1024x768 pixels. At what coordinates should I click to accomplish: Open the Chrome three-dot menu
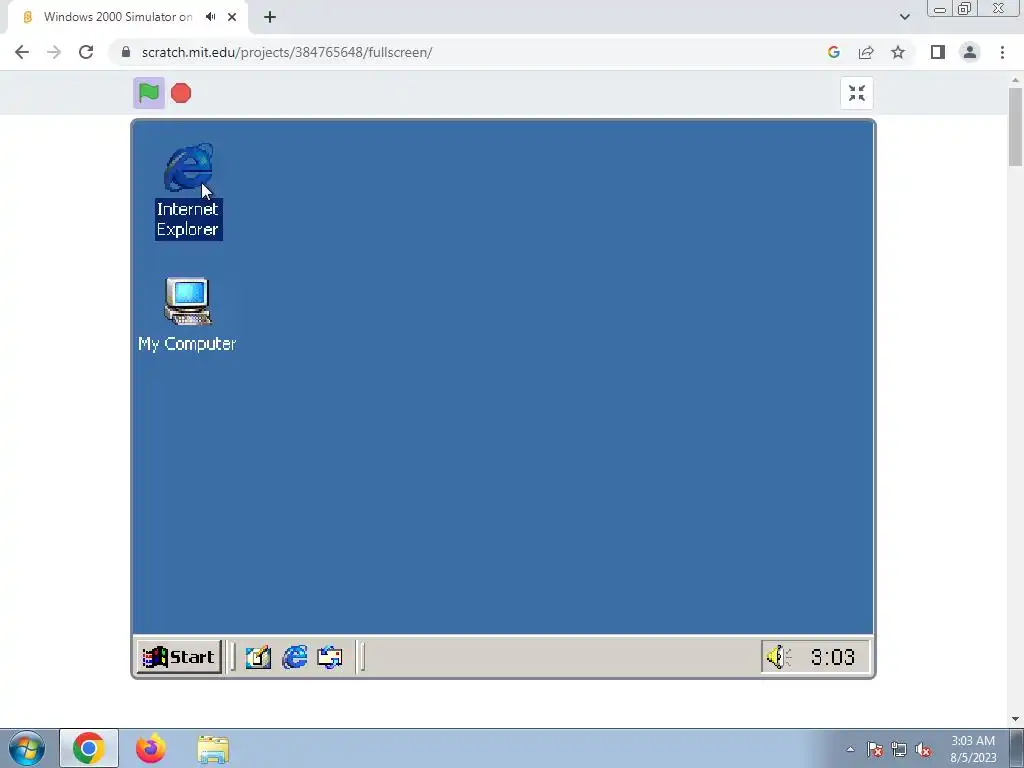tap(1002, 52)
